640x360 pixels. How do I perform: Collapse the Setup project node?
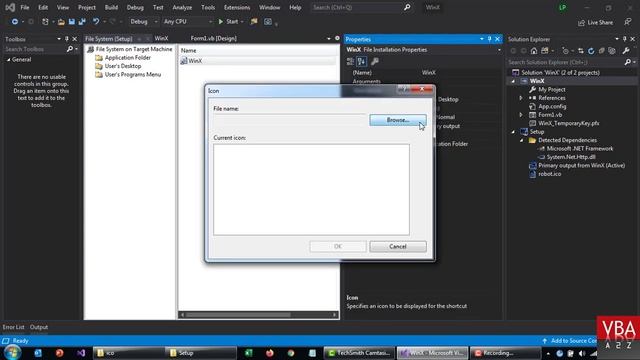(x=513, y=132)
